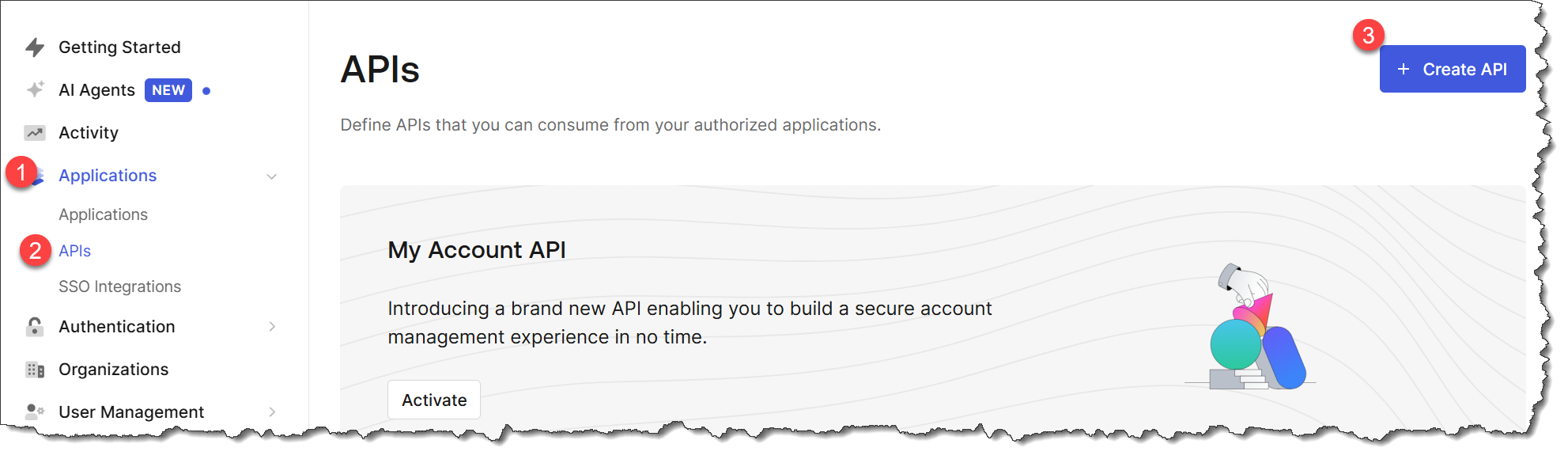Select Activity in the sidebar
Image resolution: width=1568 pixels, height=459 pixels.
[88, 132]
